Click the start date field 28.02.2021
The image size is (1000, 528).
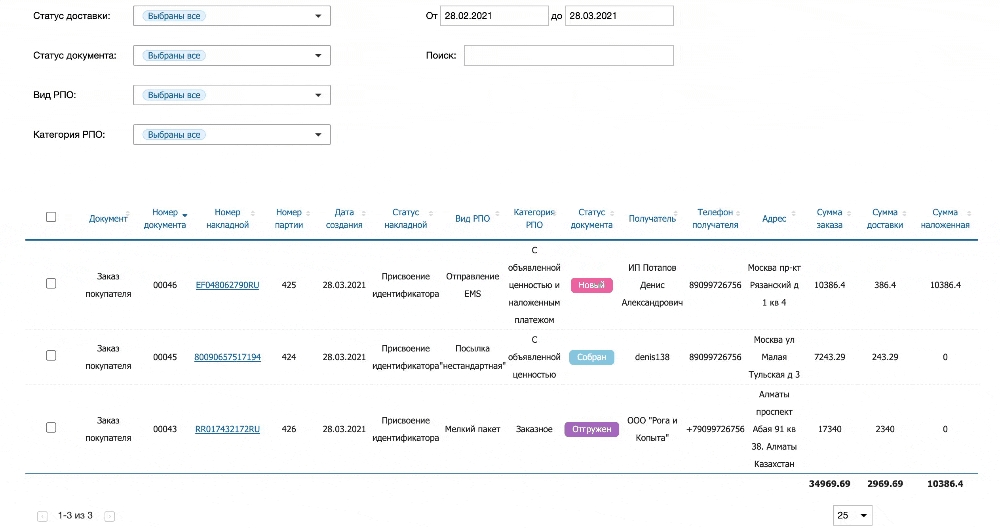point(495,17)
